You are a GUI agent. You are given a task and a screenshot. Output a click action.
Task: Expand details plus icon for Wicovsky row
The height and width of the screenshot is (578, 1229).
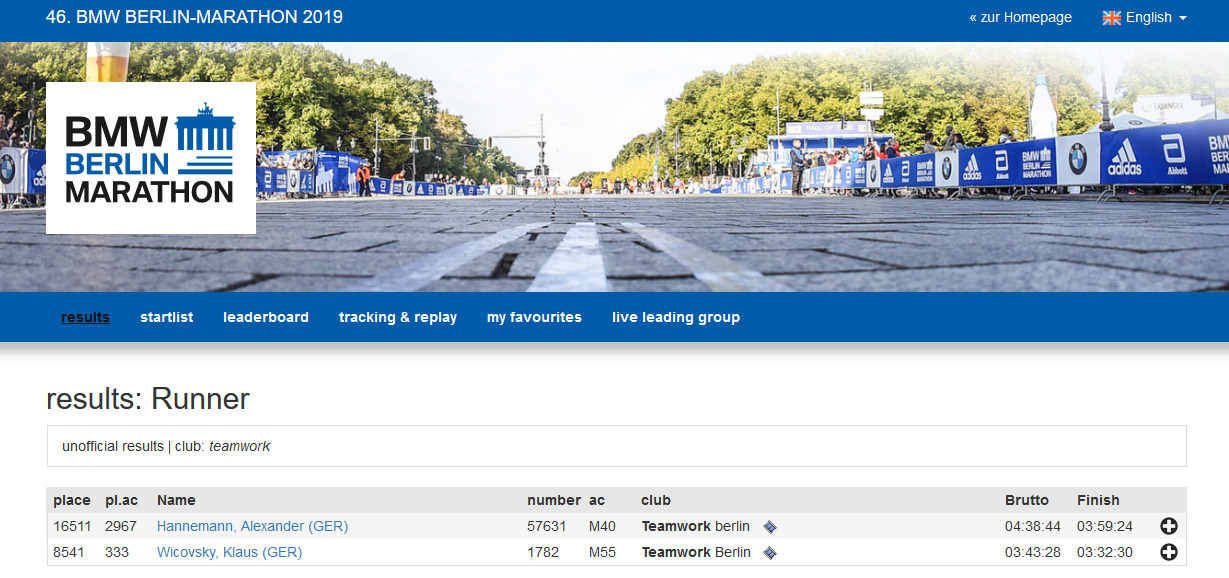[1168, 552]
